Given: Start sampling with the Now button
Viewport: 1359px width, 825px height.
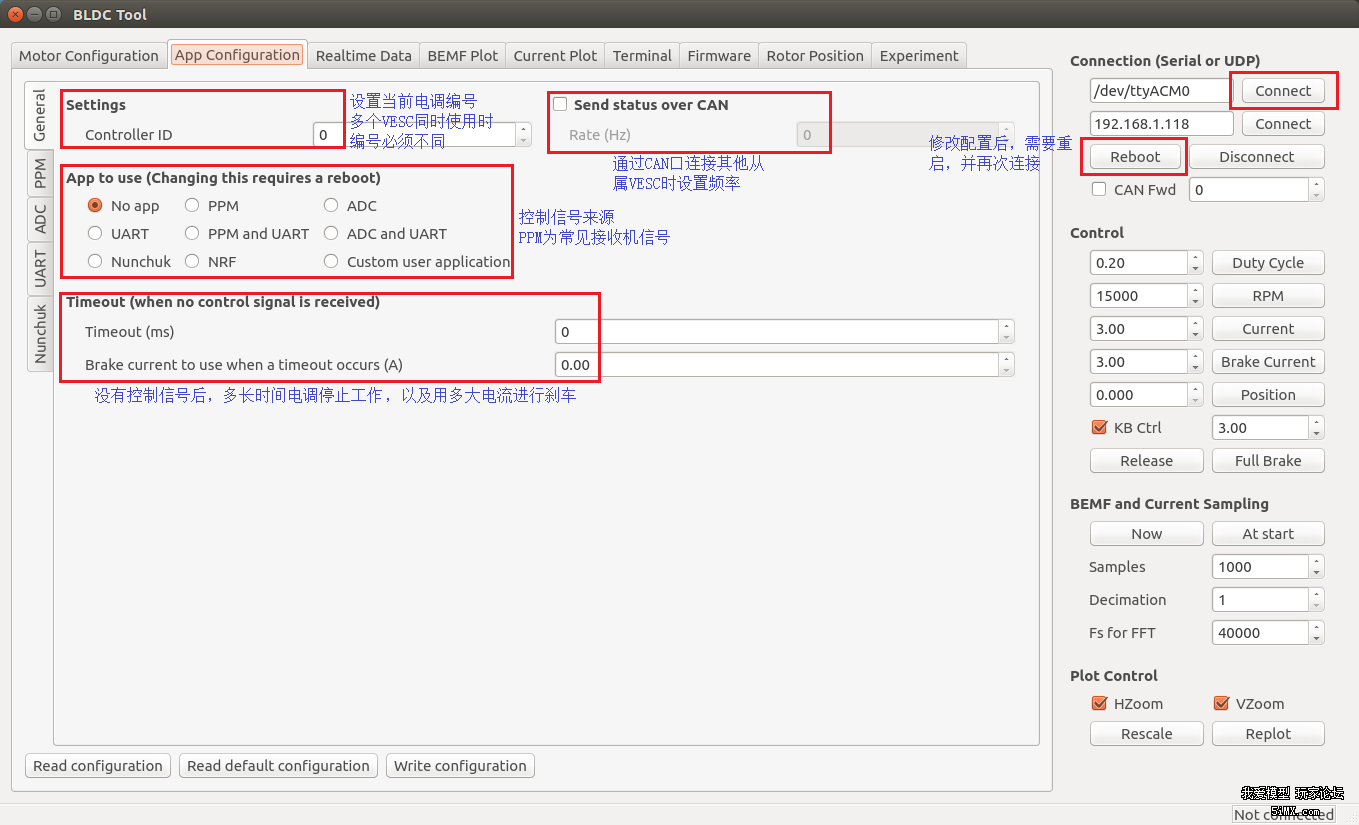Looking at the screenshot, I should [1146, 534].
